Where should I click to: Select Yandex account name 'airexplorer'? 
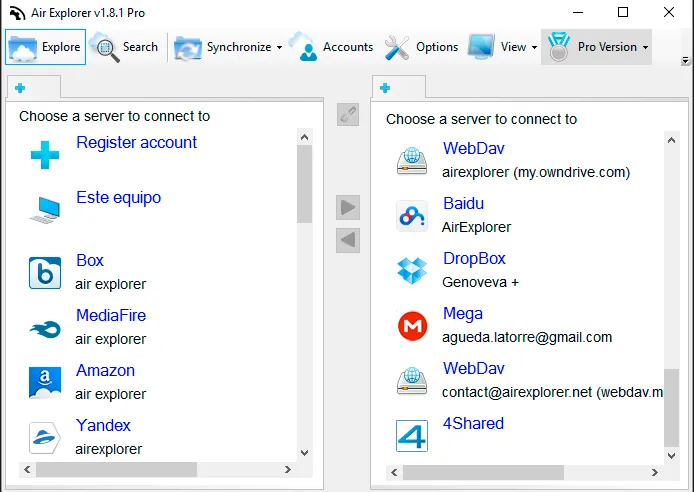pos(109,449)
